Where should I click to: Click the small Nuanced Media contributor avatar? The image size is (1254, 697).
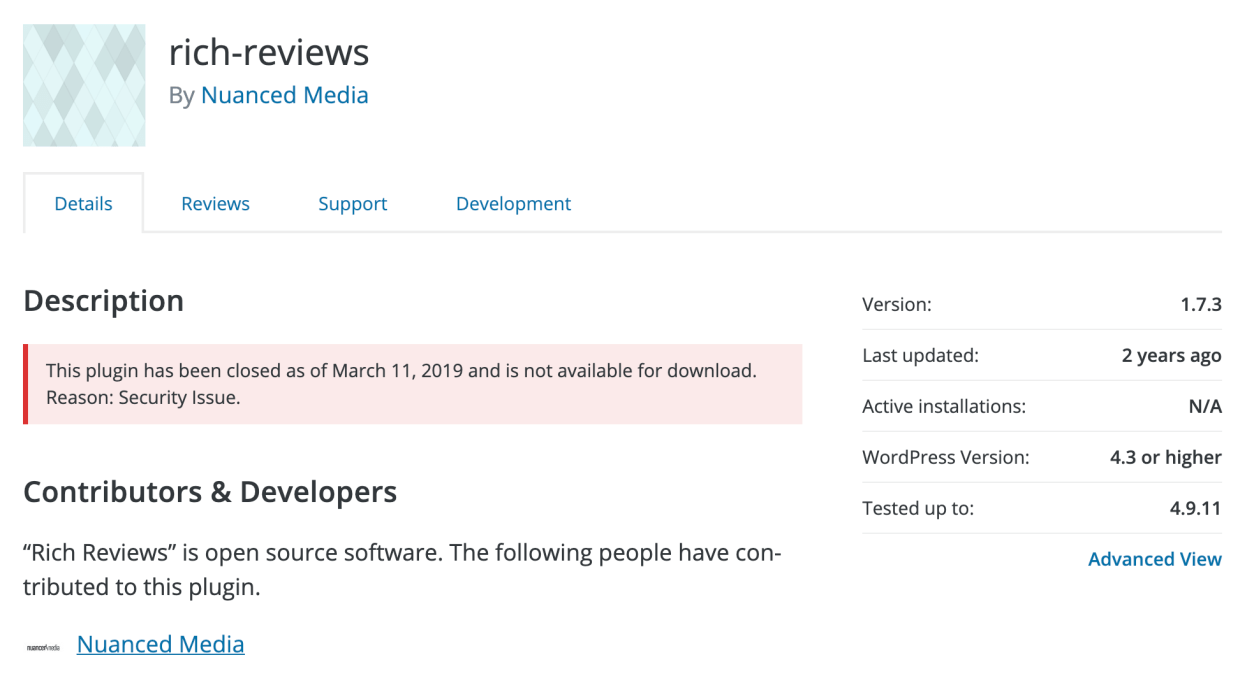(x=45, y=645)
